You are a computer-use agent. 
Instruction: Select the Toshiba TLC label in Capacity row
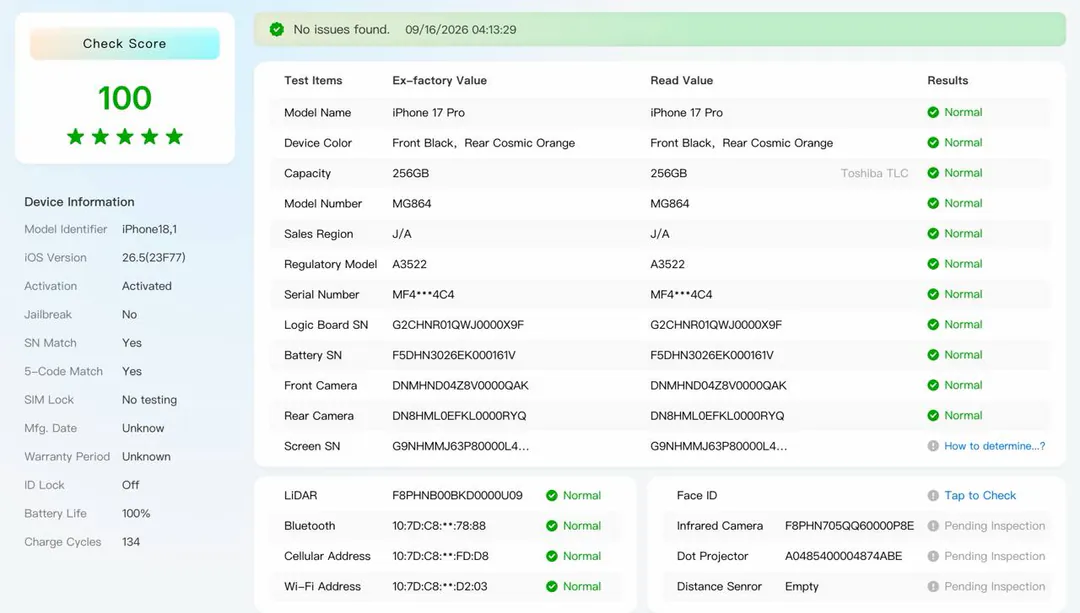[x=874, y=173]
